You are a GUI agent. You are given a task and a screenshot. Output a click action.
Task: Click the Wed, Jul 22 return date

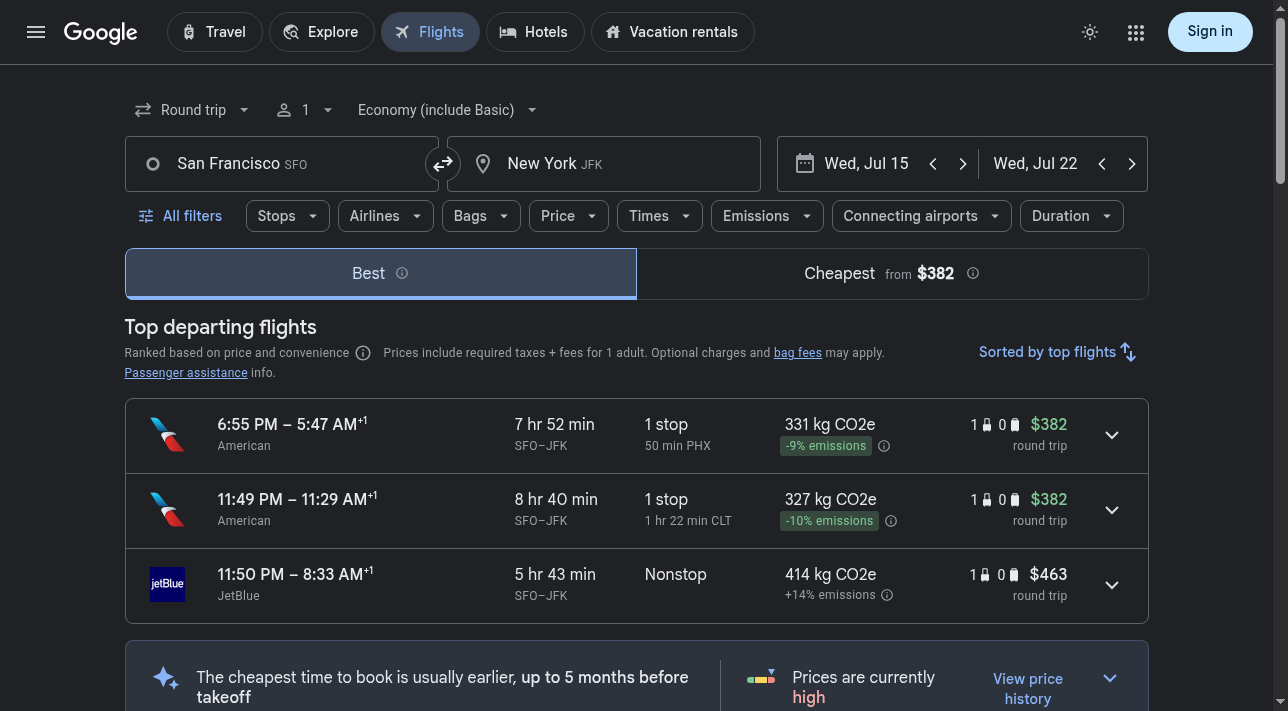pos(1035,164)
